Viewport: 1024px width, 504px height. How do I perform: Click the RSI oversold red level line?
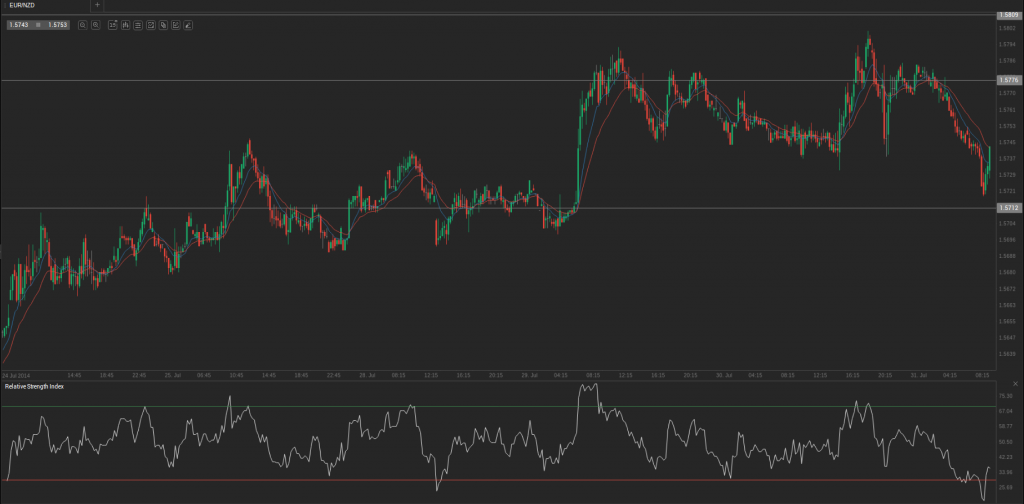500,481
